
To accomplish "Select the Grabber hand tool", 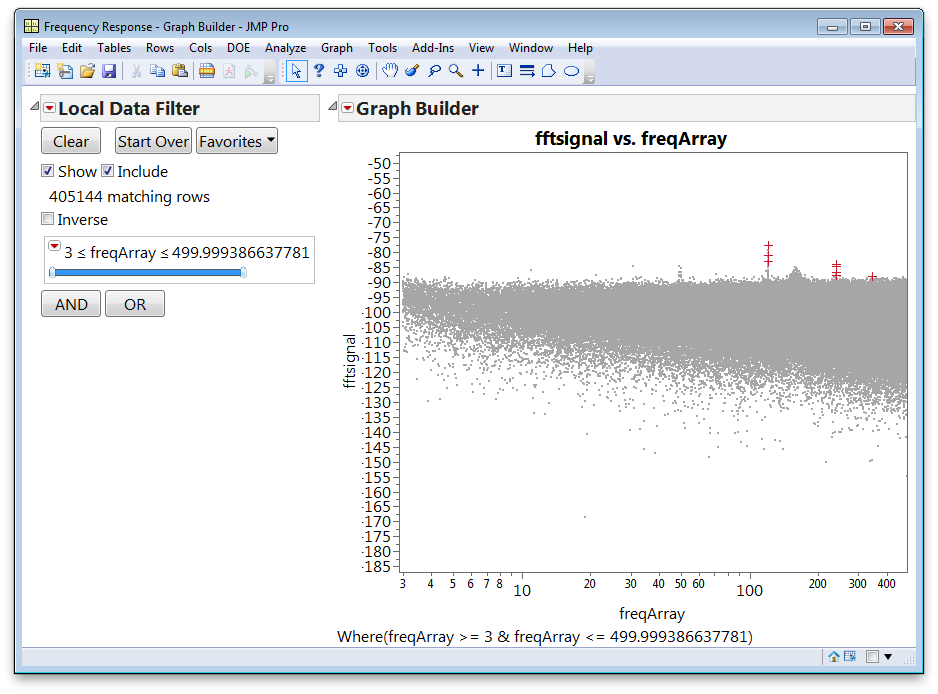I will pos(389,71).
